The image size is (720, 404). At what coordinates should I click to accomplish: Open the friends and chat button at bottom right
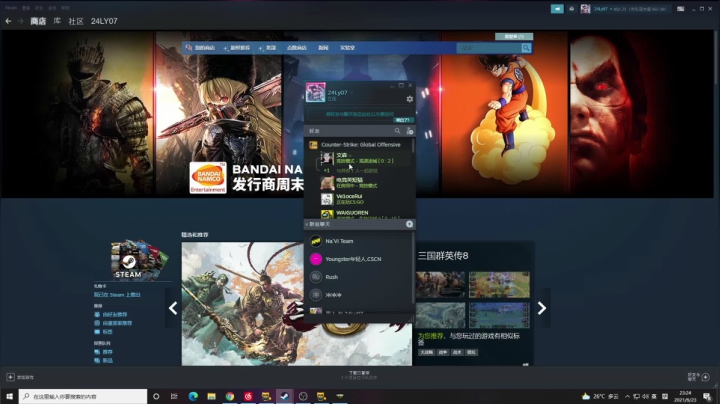[x=698, y=377]
